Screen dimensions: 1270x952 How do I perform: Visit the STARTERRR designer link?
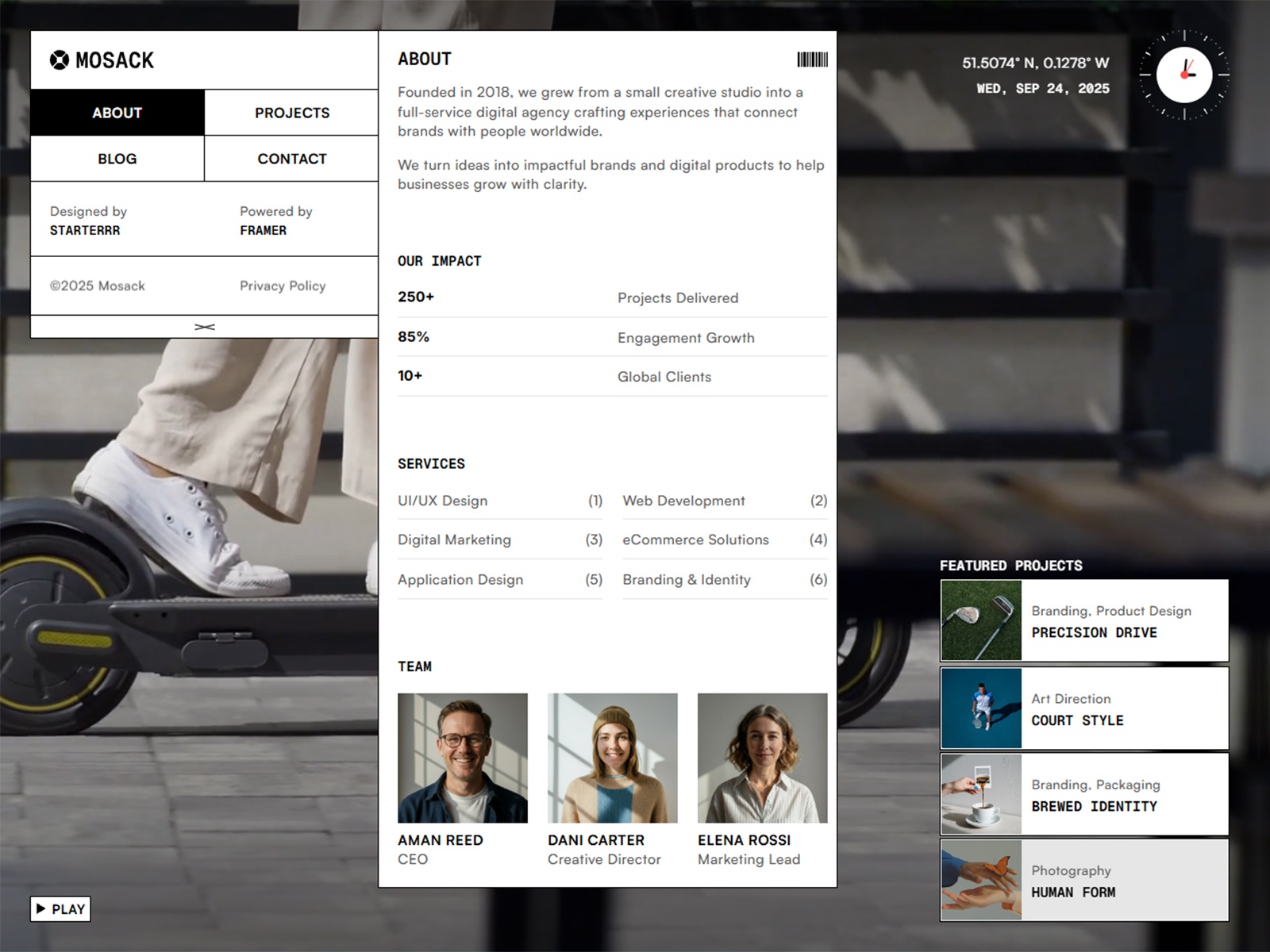coord(85,230)
